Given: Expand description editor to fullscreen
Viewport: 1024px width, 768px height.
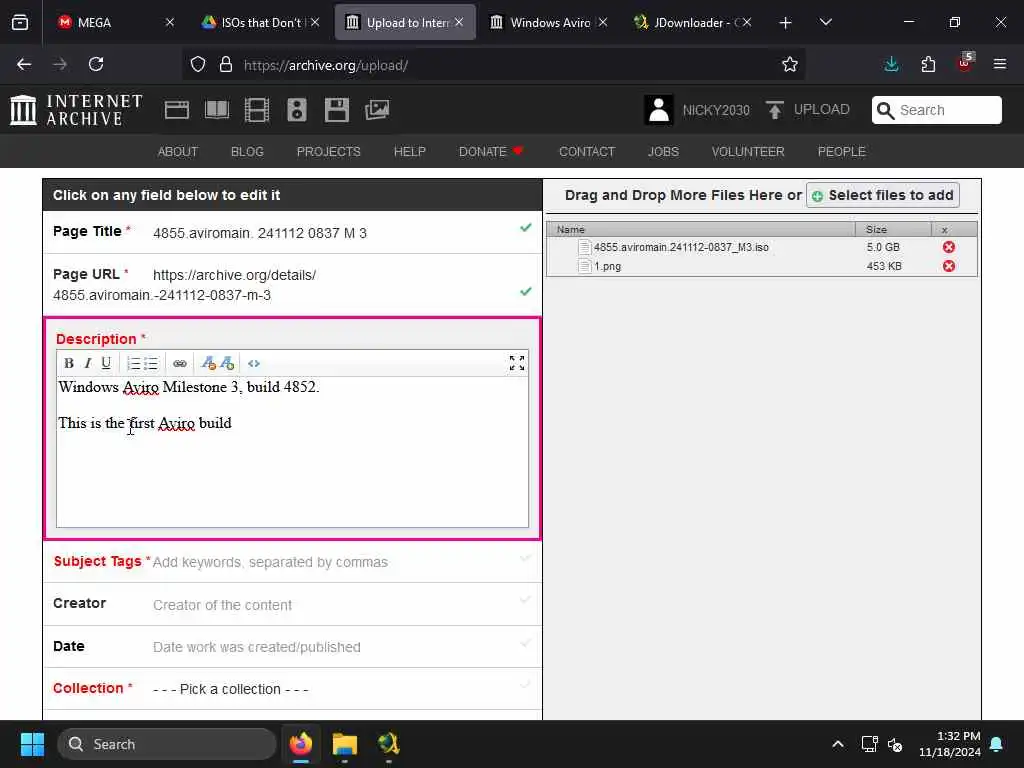Looking at the screenshot, I should [x=517, y=363].
